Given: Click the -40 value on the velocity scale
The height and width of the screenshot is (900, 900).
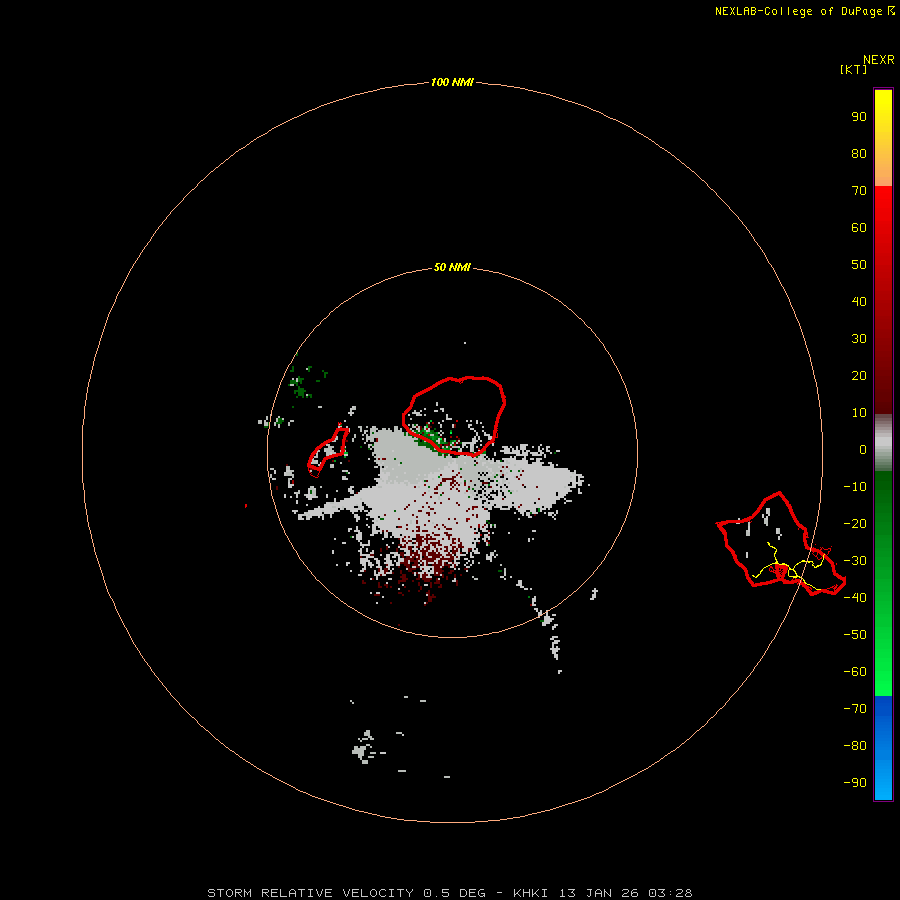Looking at the screenshot, I should tap(855, 598).
